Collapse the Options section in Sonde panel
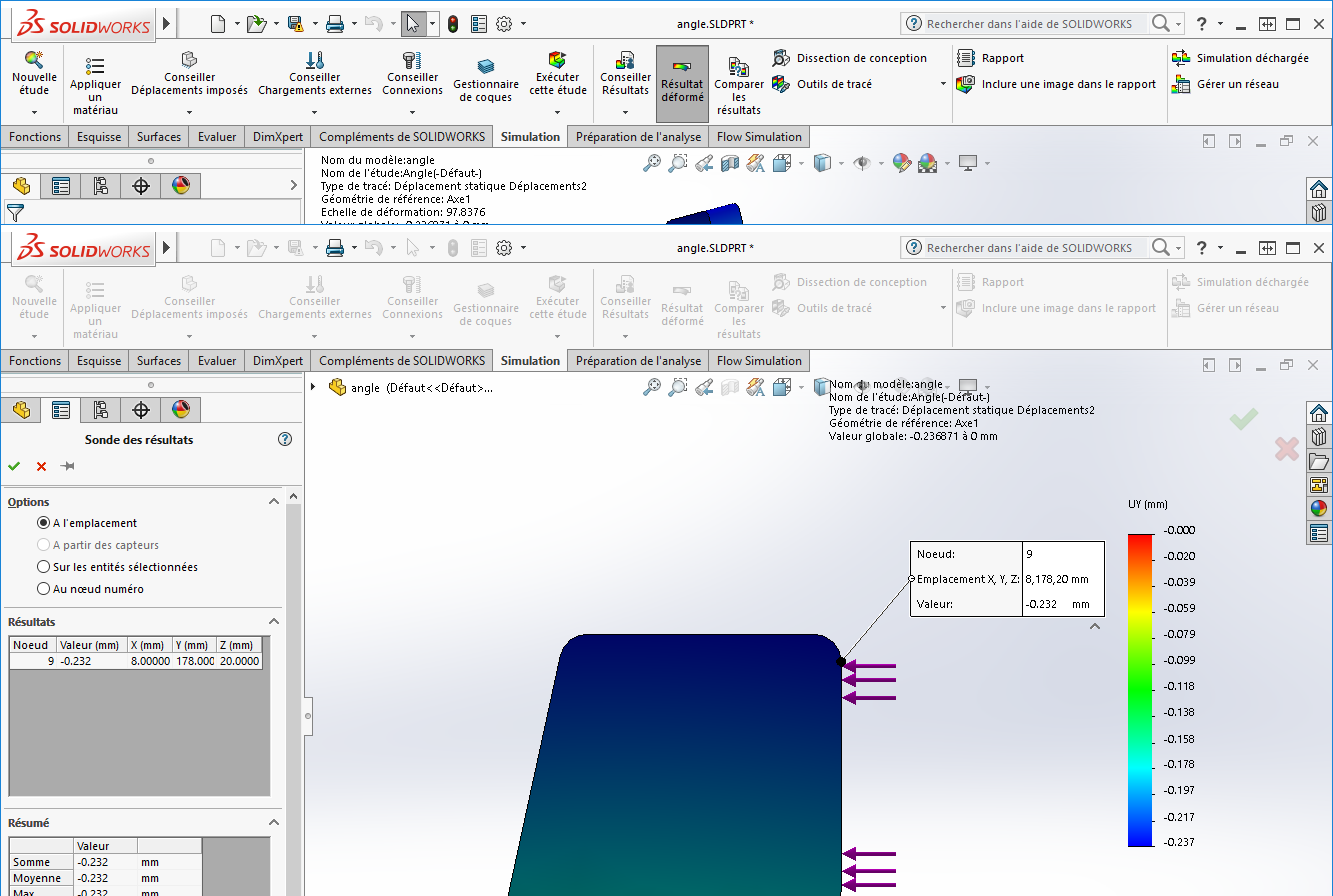 click(273, 502)
